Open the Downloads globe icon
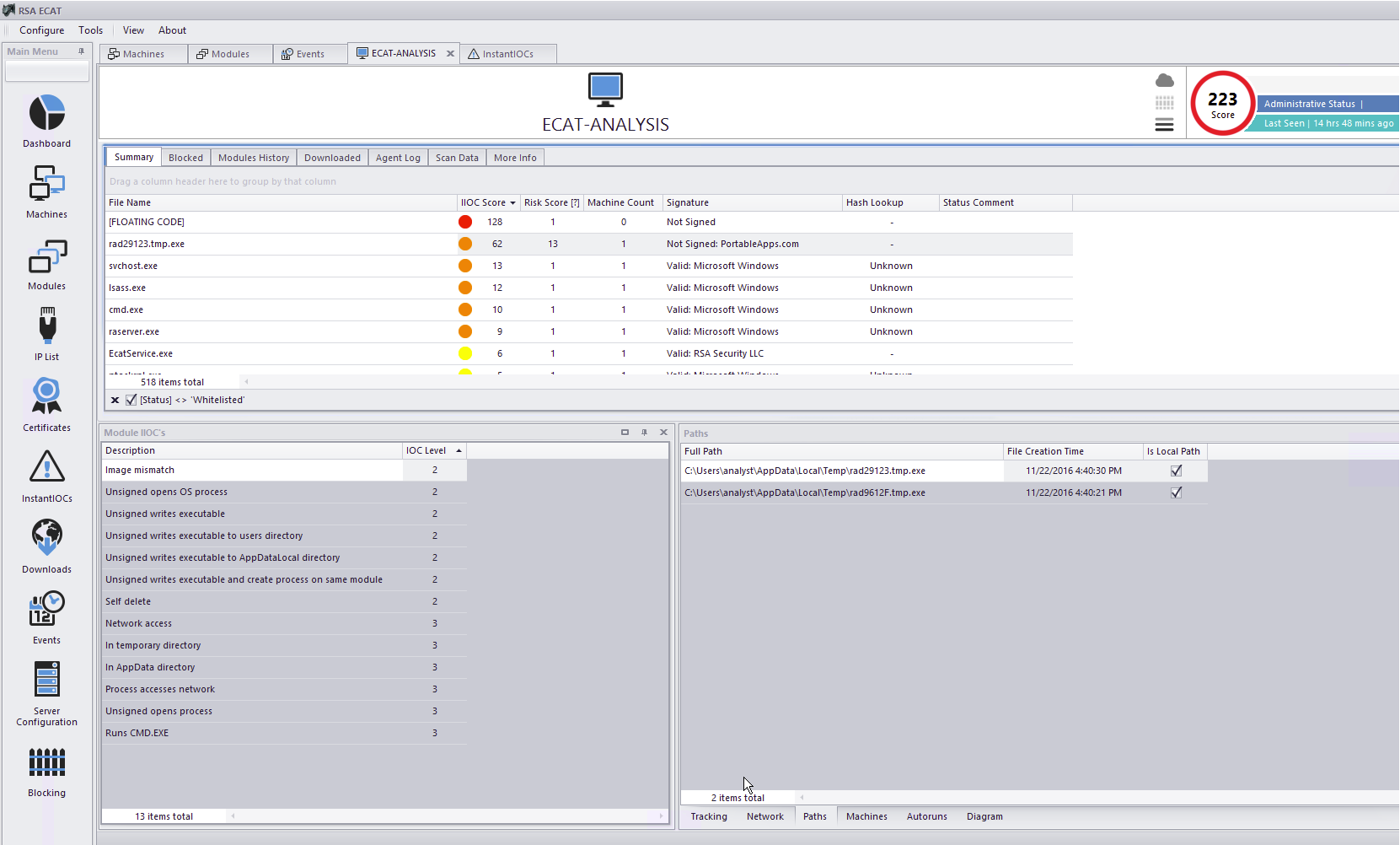The height and width of the screenshot is (845, 1400). (47, 538)
